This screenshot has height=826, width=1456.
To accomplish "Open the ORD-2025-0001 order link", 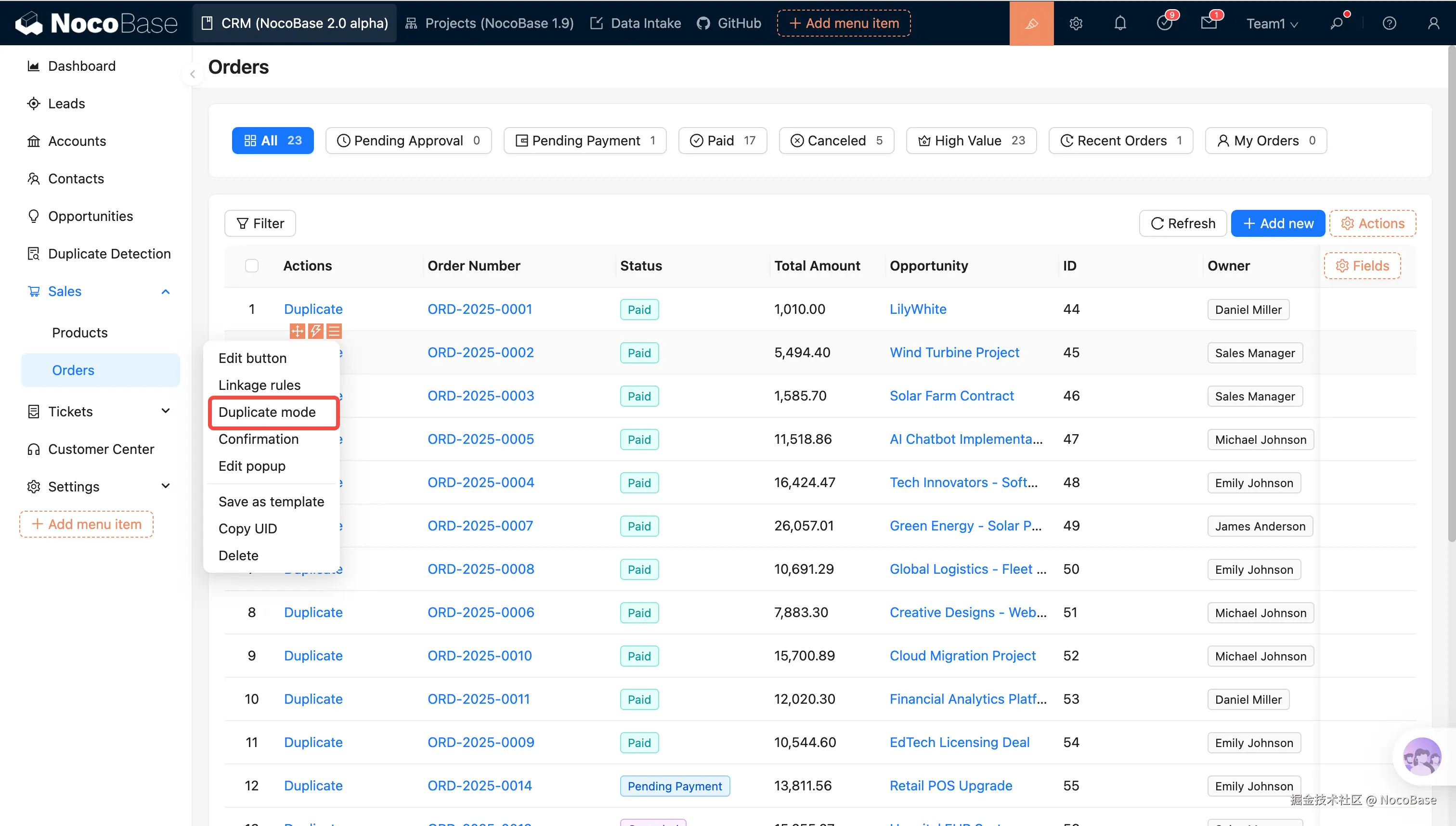I will 480,309.
